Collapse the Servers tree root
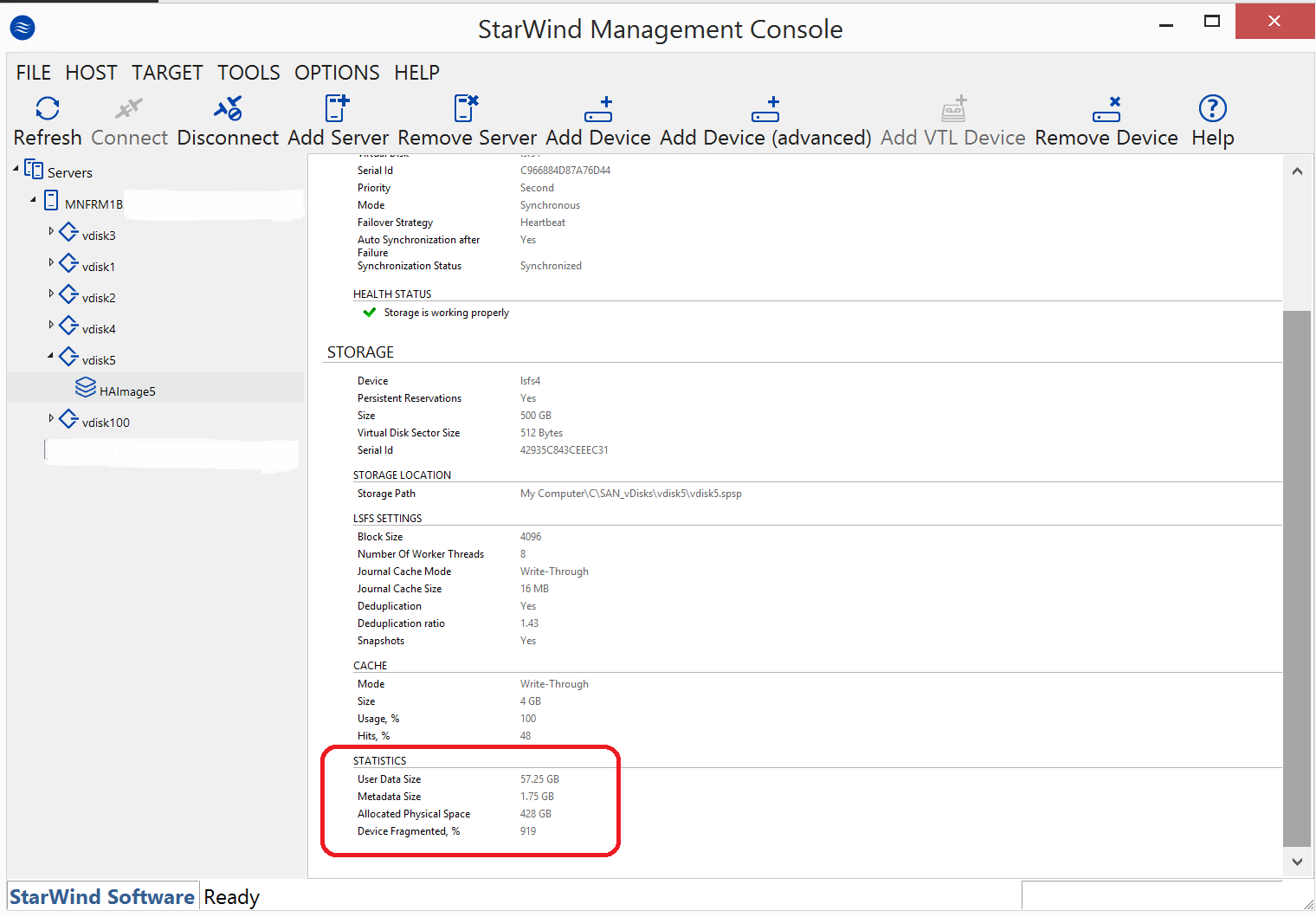The image size is (1316, 917). pos(16,168)
